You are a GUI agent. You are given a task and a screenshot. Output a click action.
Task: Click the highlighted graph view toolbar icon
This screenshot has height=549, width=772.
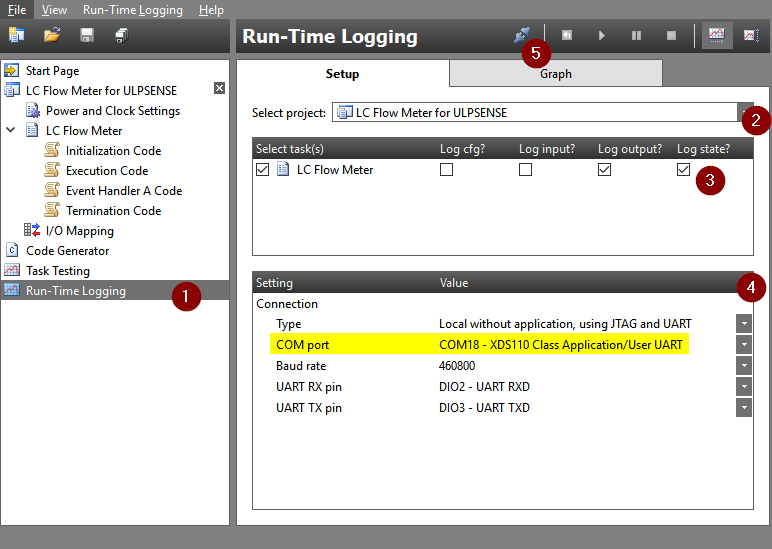click(716, 35)
